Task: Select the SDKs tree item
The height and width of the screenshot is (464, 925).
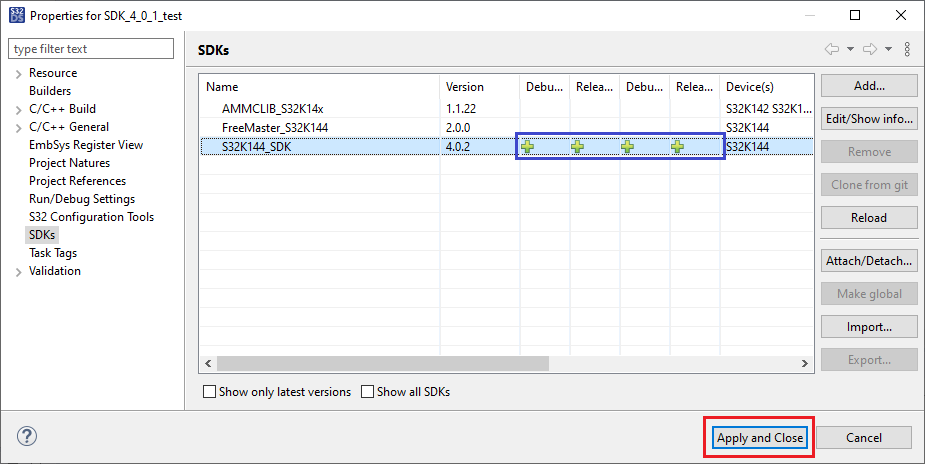Action: tap(42, 235)
